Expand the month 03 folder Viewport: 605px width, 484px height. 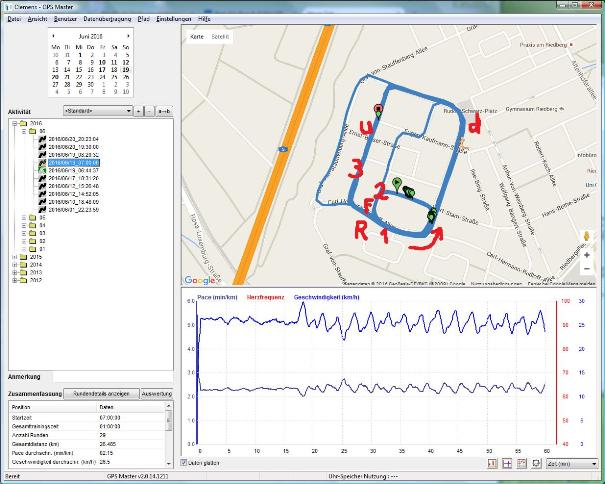pyautogui.click(x=24, y=233)
